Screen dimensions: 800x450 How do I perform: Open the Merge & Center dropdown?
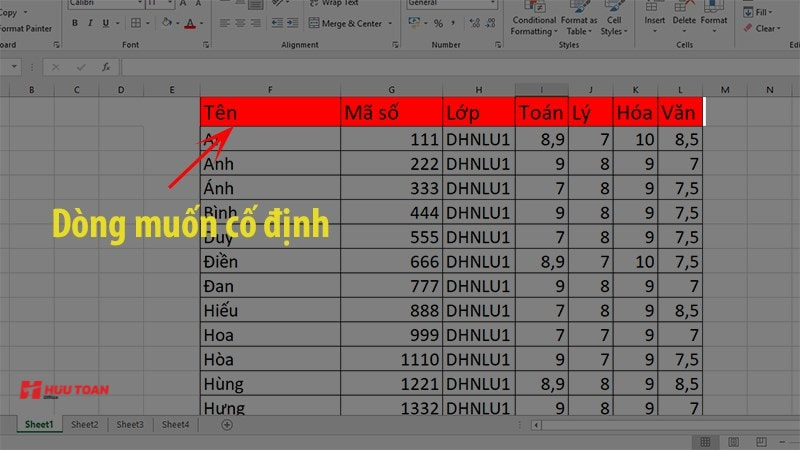coord(388,22)
